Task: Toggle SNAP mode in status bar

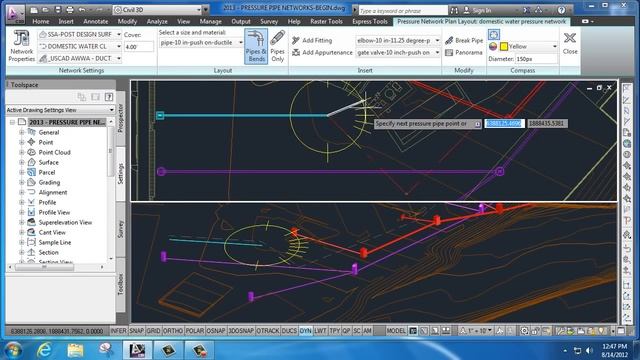Action: click(x=137, y=331)
